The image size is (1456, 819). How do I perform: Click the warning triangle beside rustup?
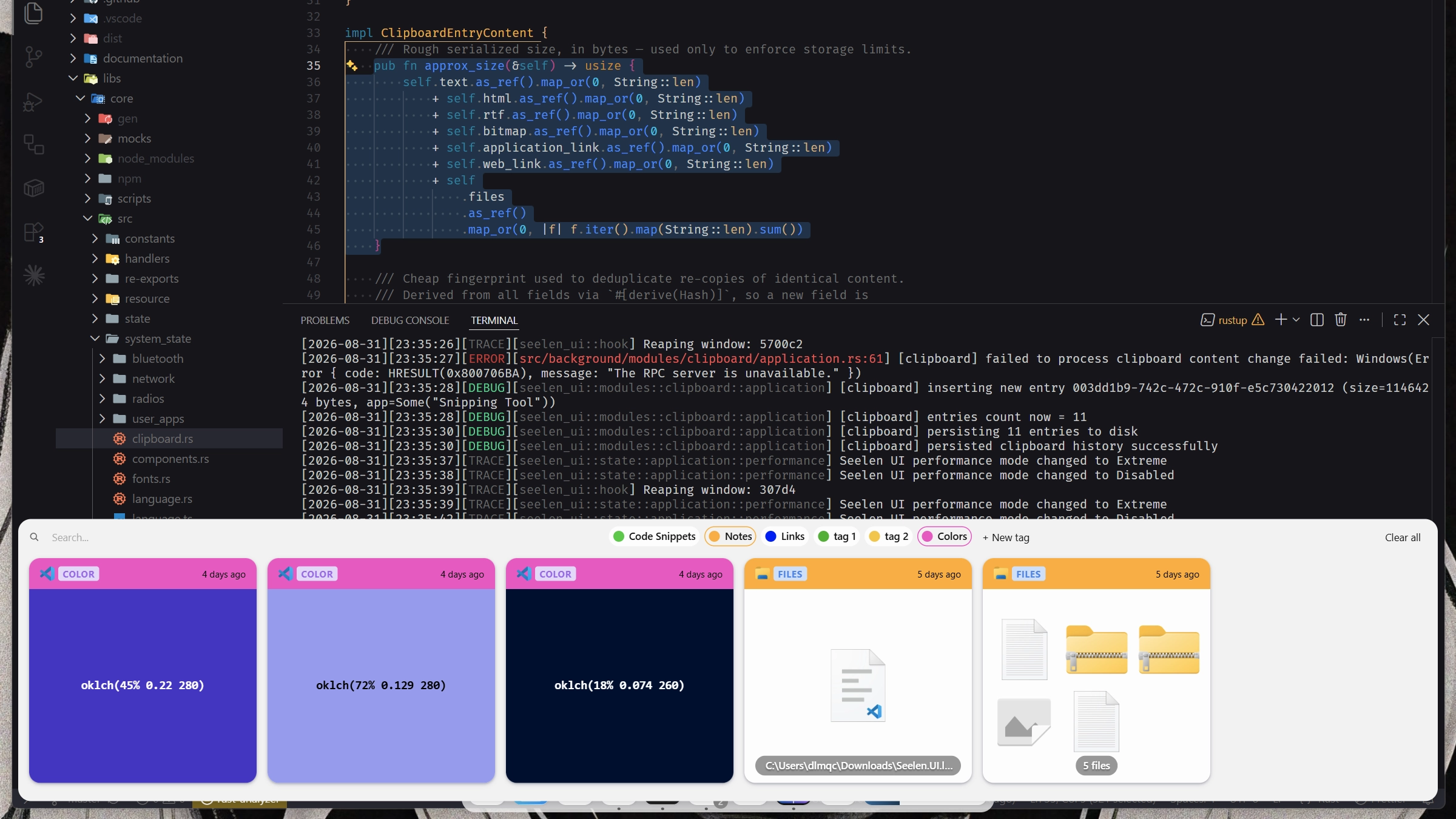coord(1258,320)
